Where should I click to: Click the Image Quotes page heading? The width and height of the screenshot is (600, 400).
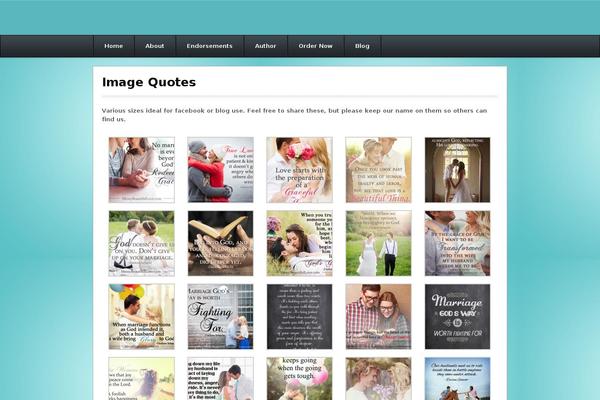pos(149,82)
